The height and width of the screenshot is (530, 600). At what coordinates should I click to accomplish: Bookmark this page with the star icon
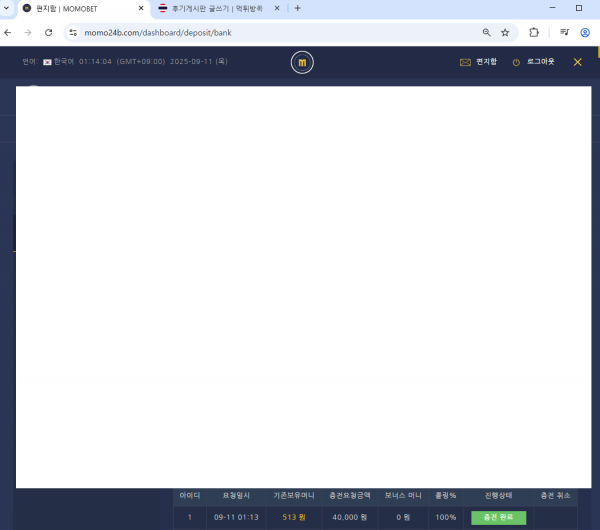click(505, 32)
